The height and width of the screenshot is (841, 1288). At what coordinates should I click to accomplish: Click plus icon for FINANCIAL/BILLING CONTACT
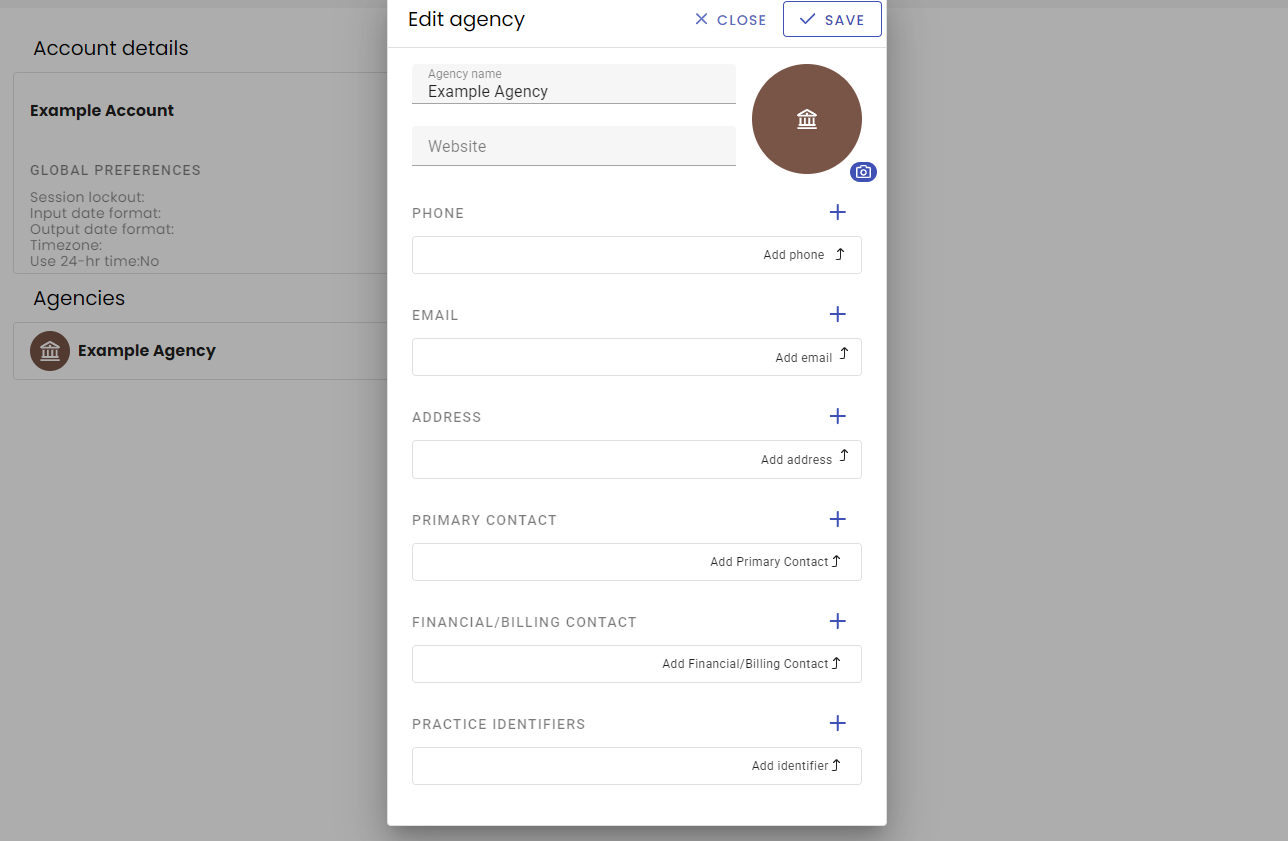pyautogui.click(x=838, y=621)
